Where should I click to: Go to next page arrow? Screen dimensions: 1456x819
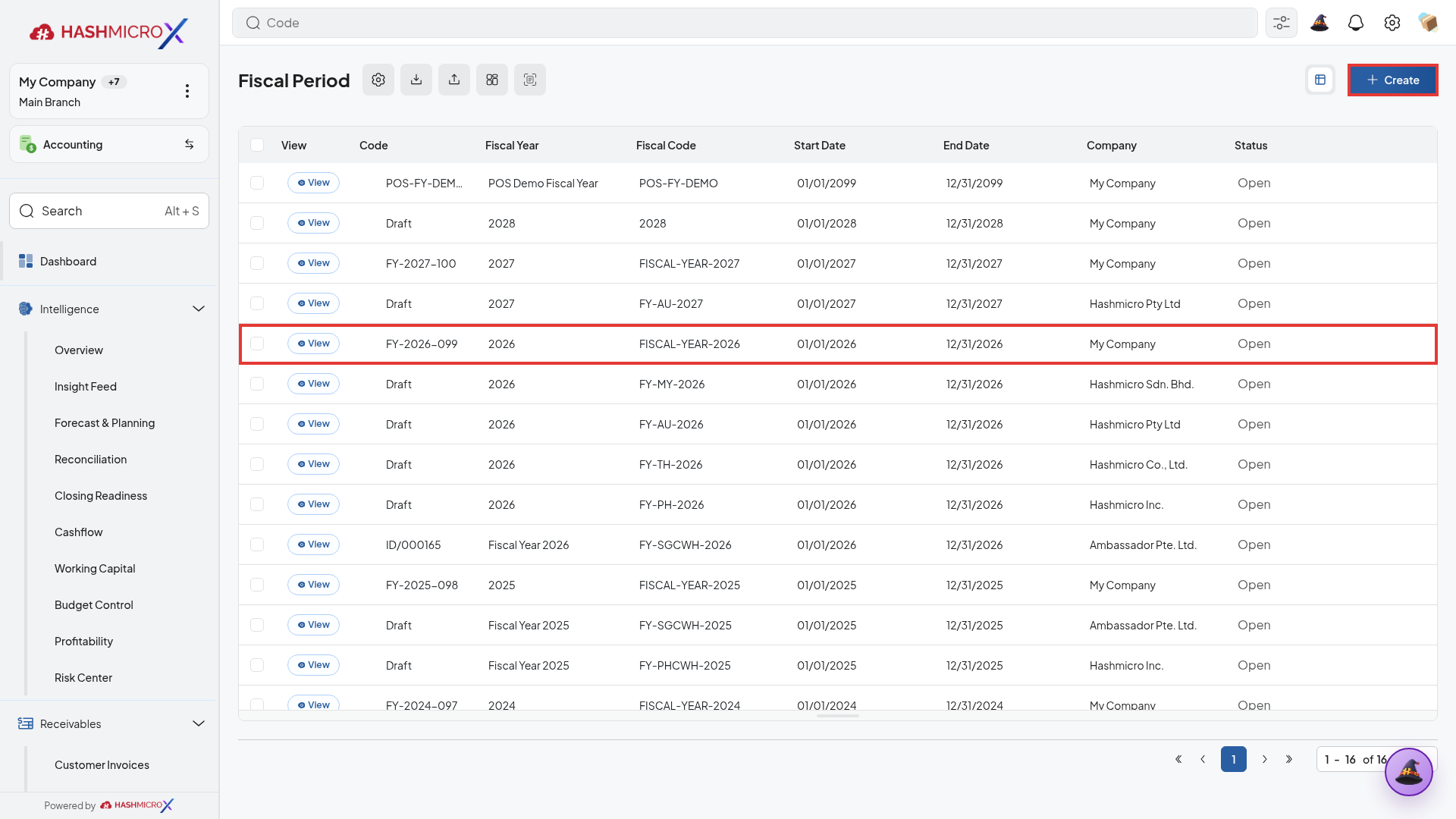(x=1265, y=759)
